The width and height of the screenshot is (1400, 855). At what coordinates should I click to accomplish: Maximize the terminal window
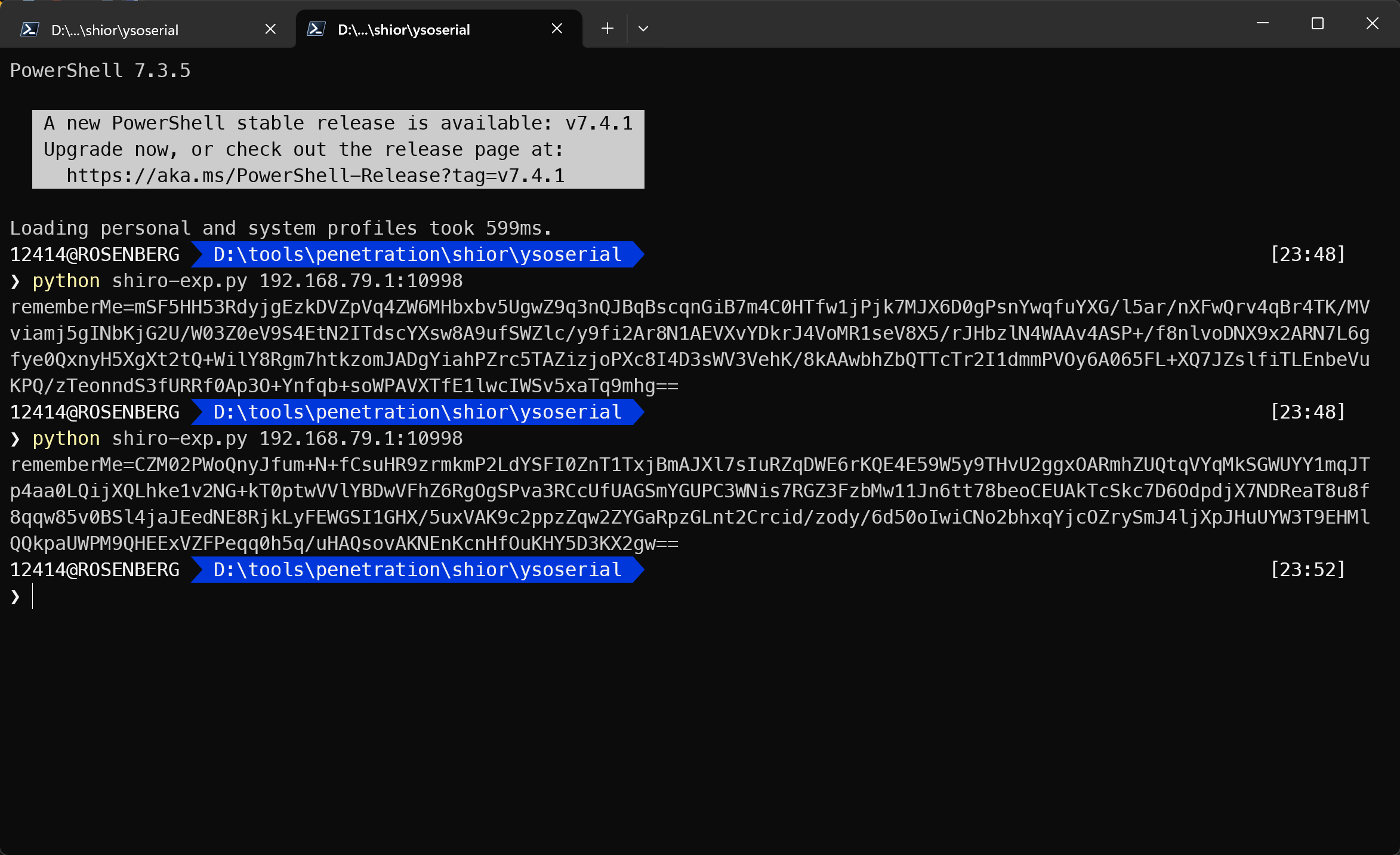[1317, 24]
